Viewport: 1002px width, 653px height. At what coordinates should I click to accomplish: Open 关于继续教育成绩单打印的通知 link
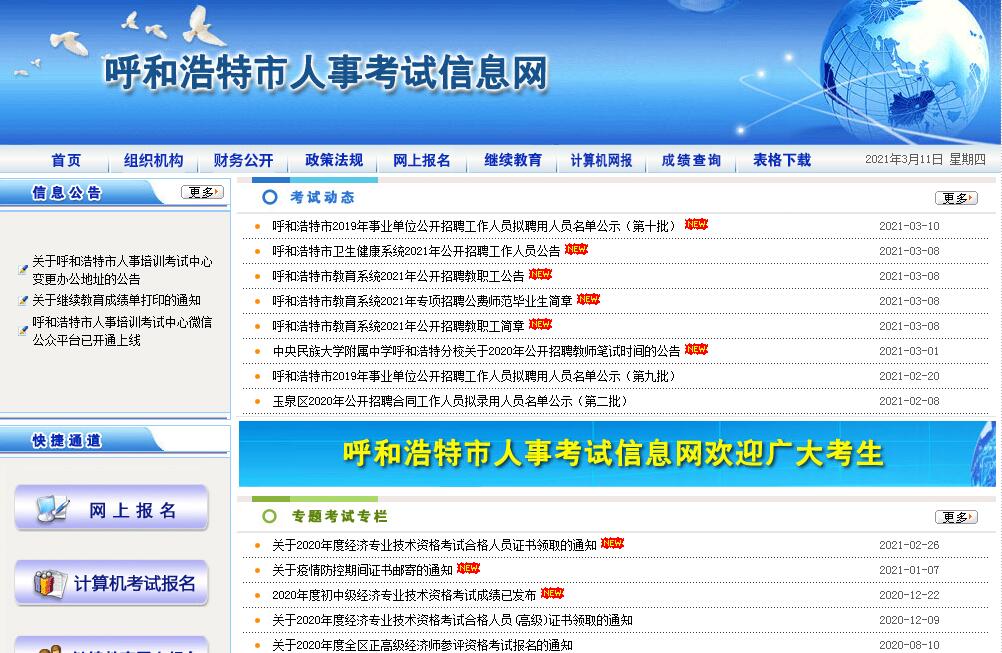point(116,300)
